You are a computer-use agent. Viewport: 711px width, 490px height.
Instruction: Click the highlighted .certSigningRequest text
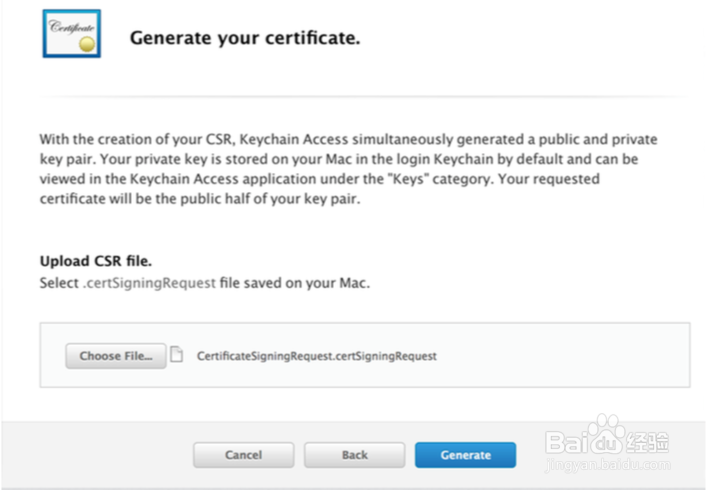pos(149,283)
